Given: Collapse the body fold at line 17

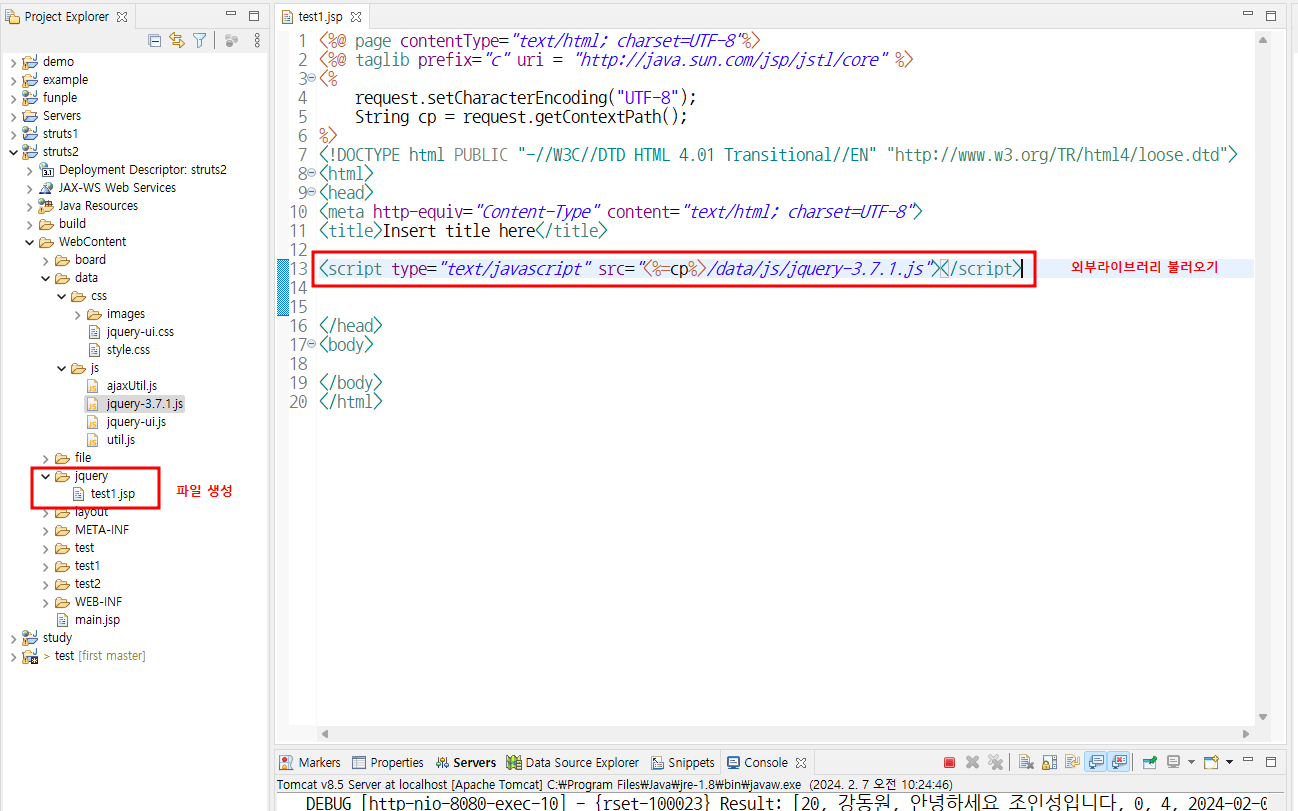Looking at the screenshot, I should 312,344.
